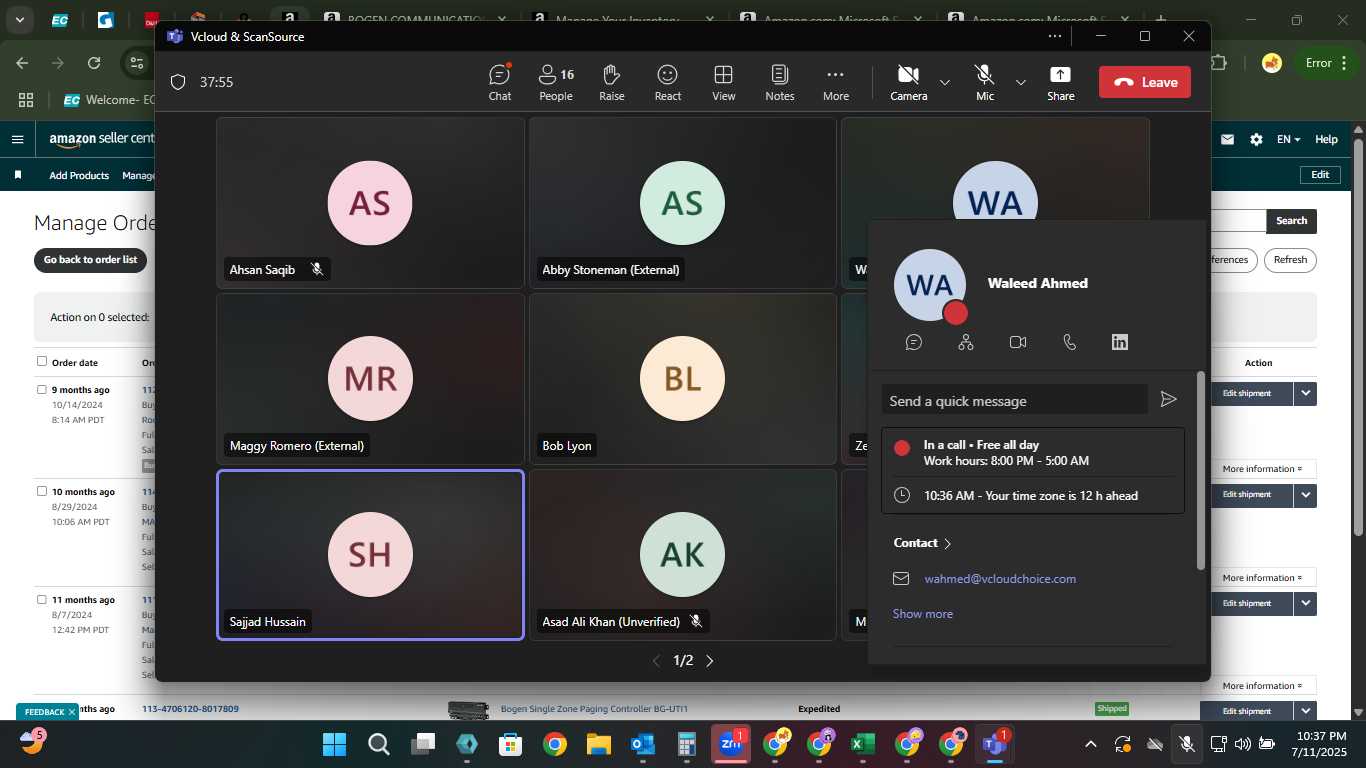Click Show more in contact card

(x=923, y=614)
